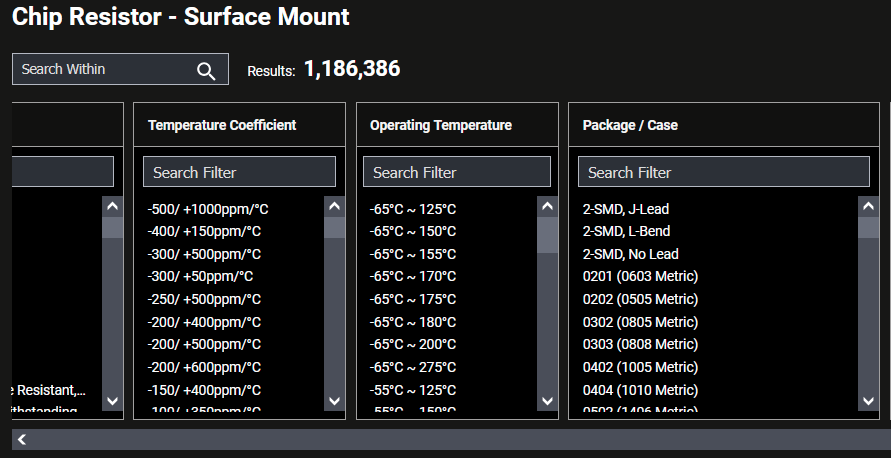The height and width of the screenshot is (458, 891).
Task: Select -300/ +50ppm/°C option
Action: [200, 276]
